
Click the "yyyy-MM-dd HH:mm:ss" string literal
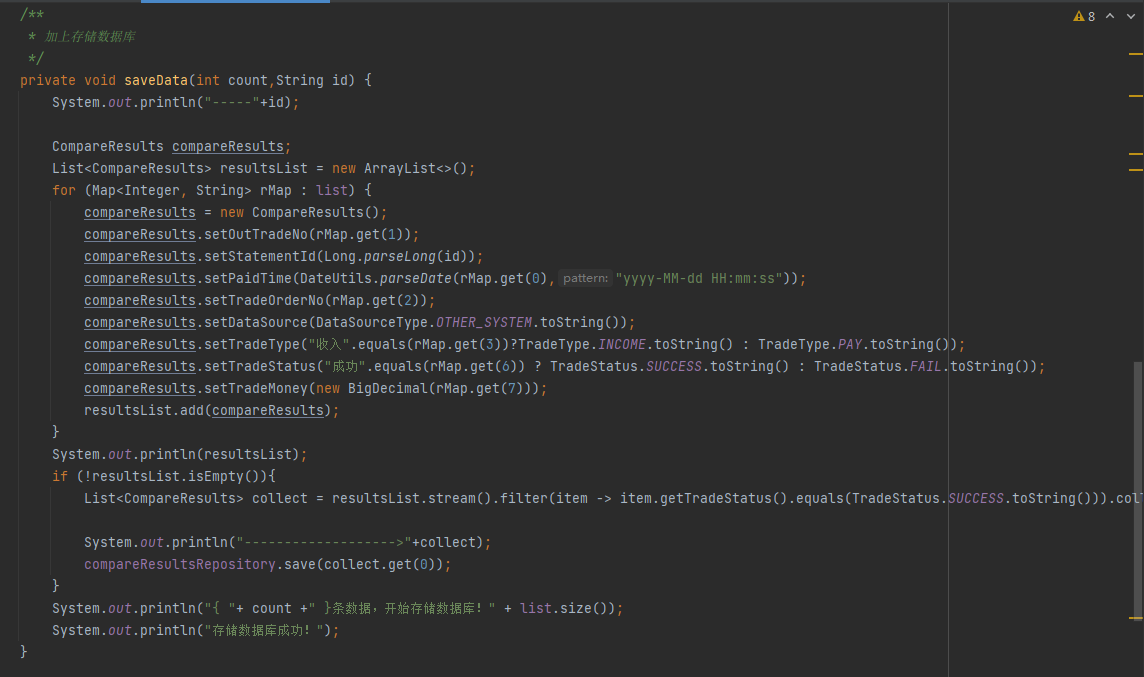click(x=703, y=278)
